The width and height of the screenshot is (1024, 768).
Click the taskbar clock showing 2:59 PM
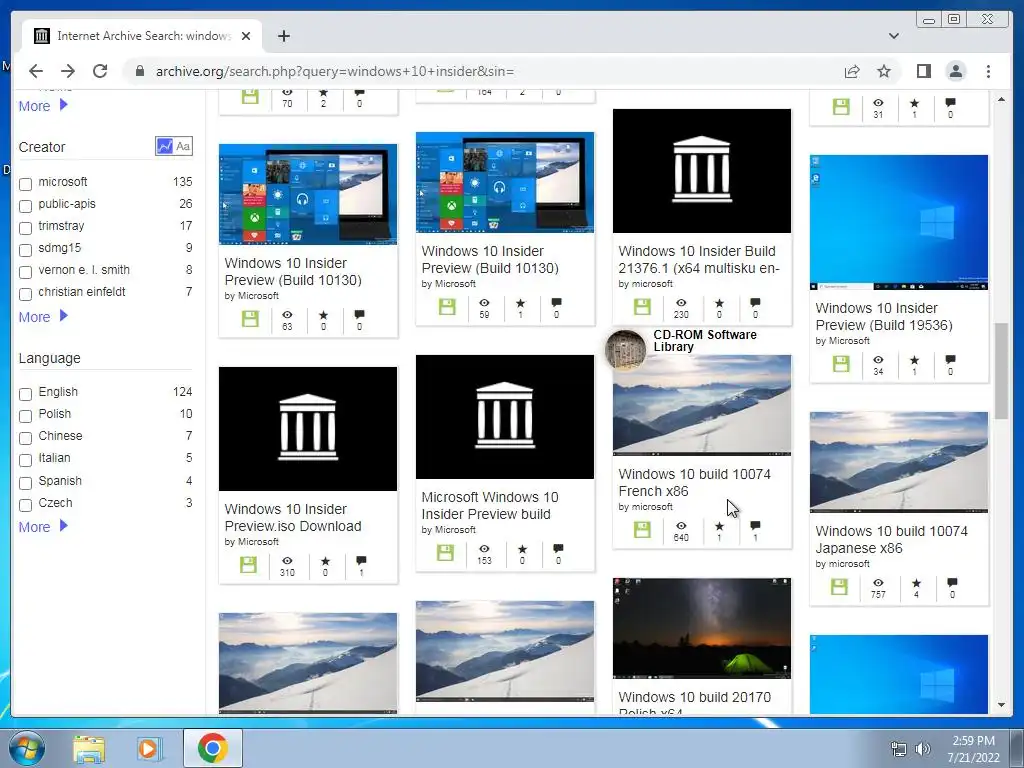coord(973,749)
